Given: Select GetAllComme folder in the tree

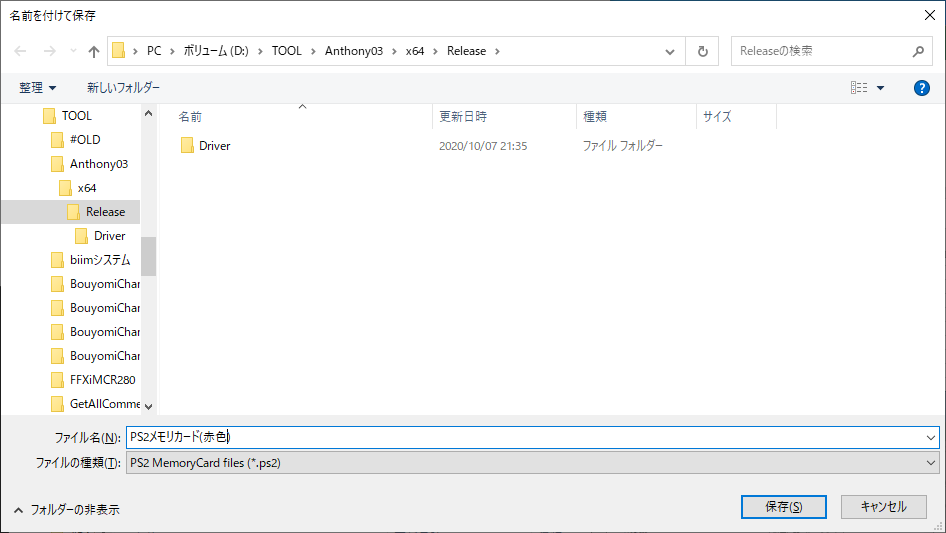Looking at the screenshot, I should pos(105,404).
